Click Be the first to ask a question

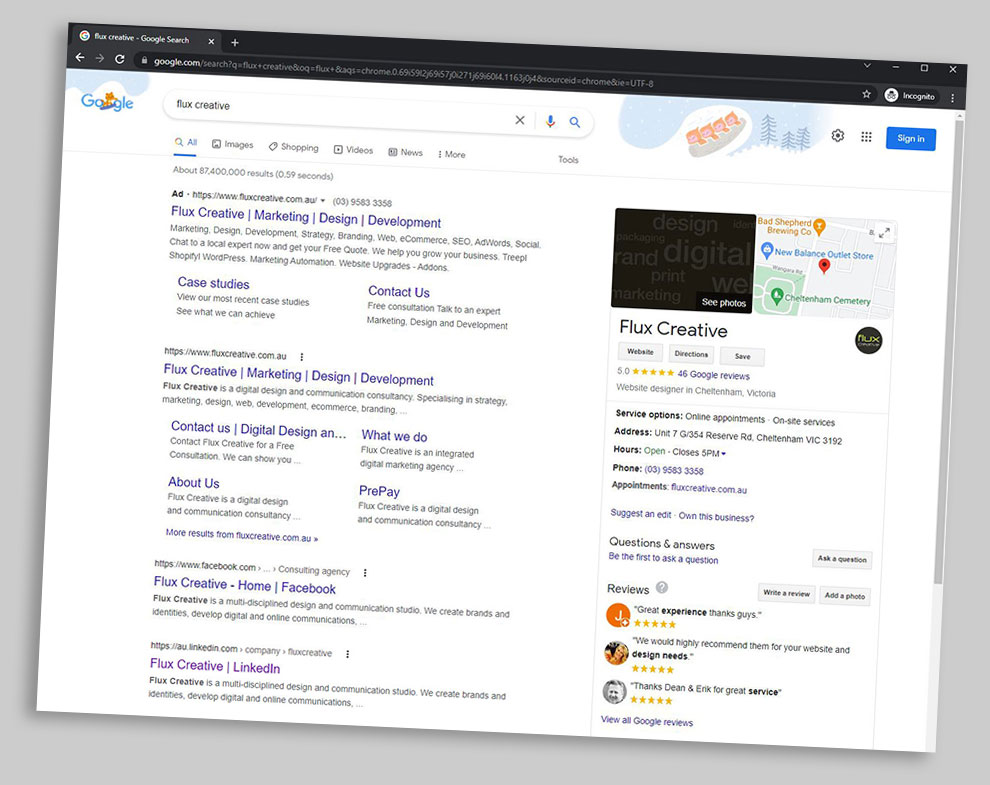pos(663,558)
